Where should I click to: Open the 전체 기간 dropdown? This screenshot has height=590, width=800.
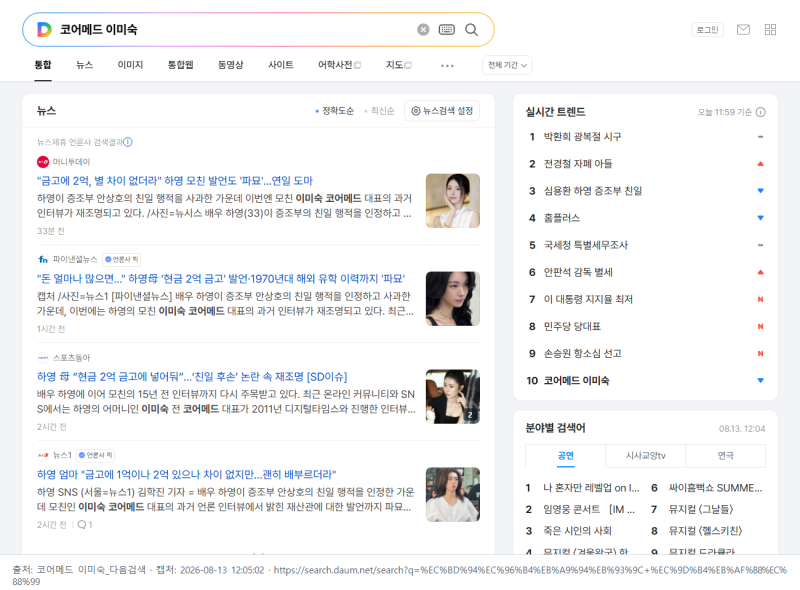point(507,65)
